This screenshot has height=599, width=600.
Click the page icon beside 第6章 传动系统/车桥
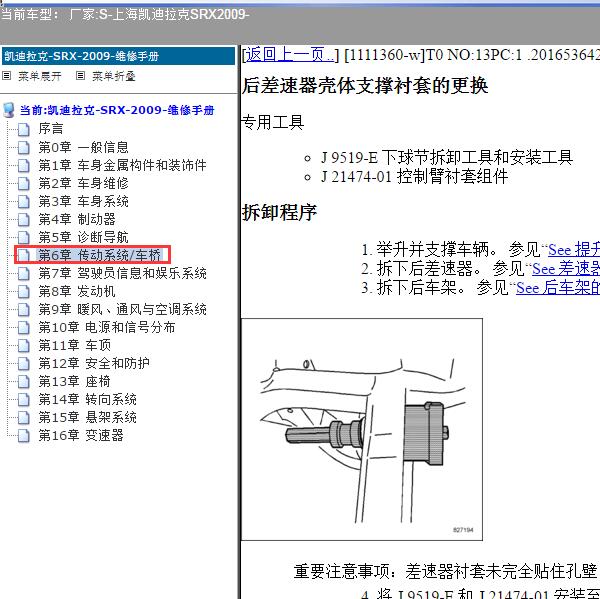coord(24,255)
